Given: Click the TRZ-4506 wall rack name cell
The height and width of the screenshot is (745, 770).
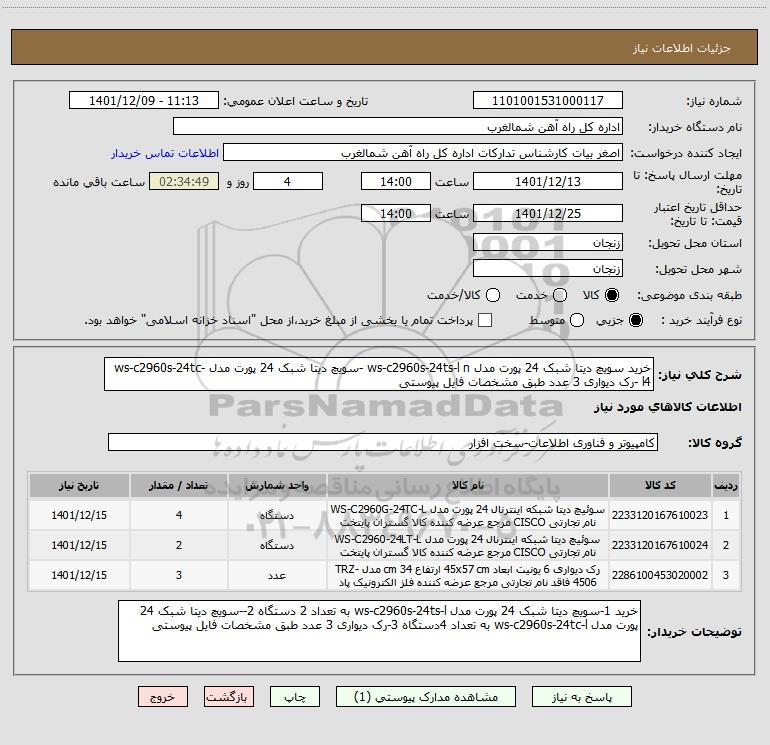Looking at the screenshot, I should click(468, 575).
